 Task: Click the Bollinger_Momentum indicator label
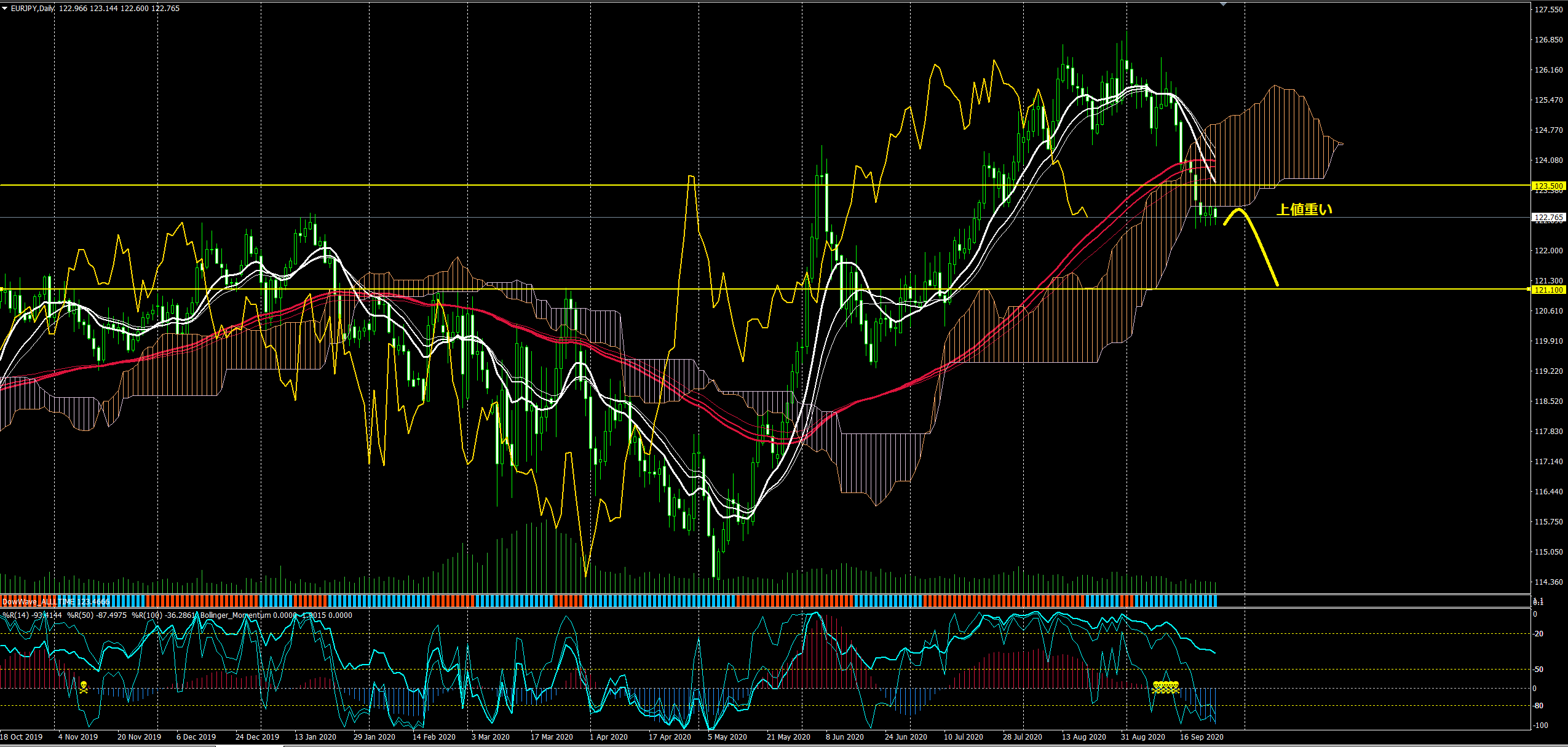click(236, 615)
